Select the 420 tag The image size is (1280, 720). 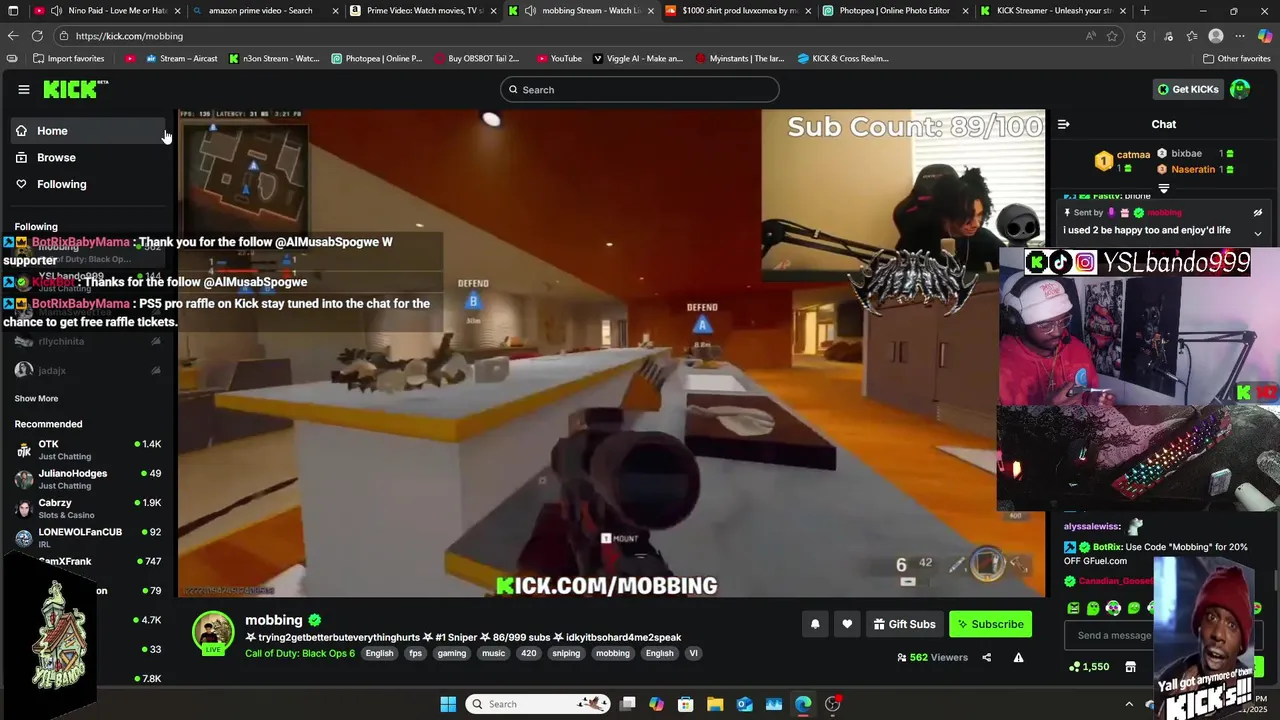tap(529, 653)
